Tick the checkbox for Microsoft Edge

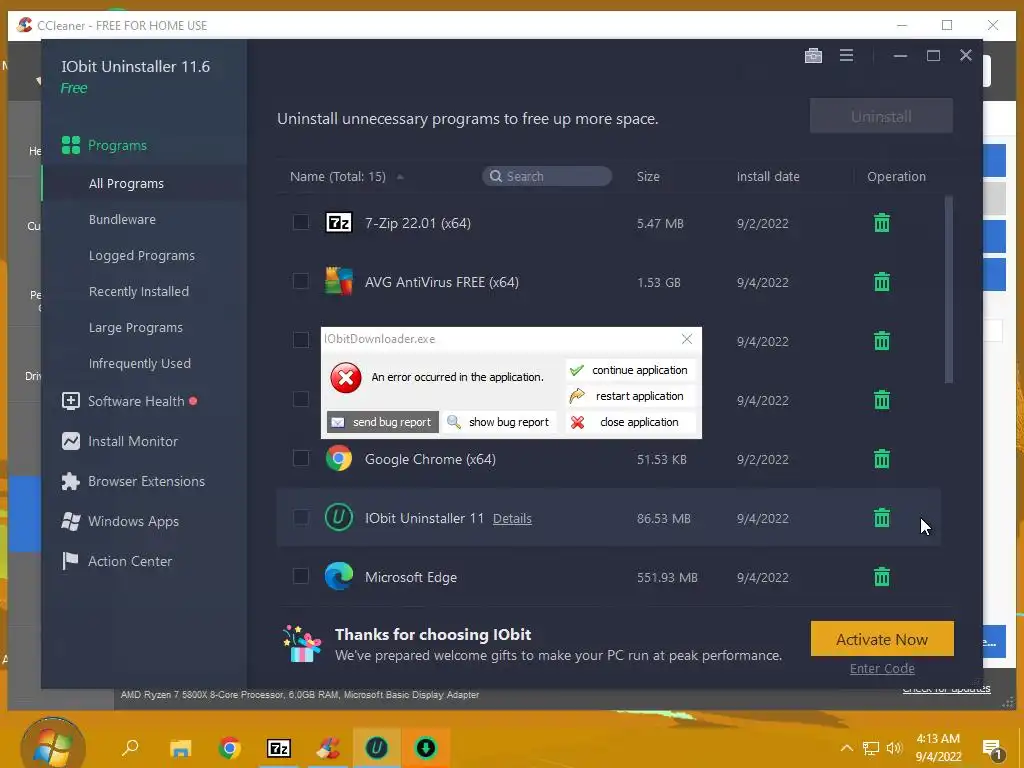[x=300, y=576]
